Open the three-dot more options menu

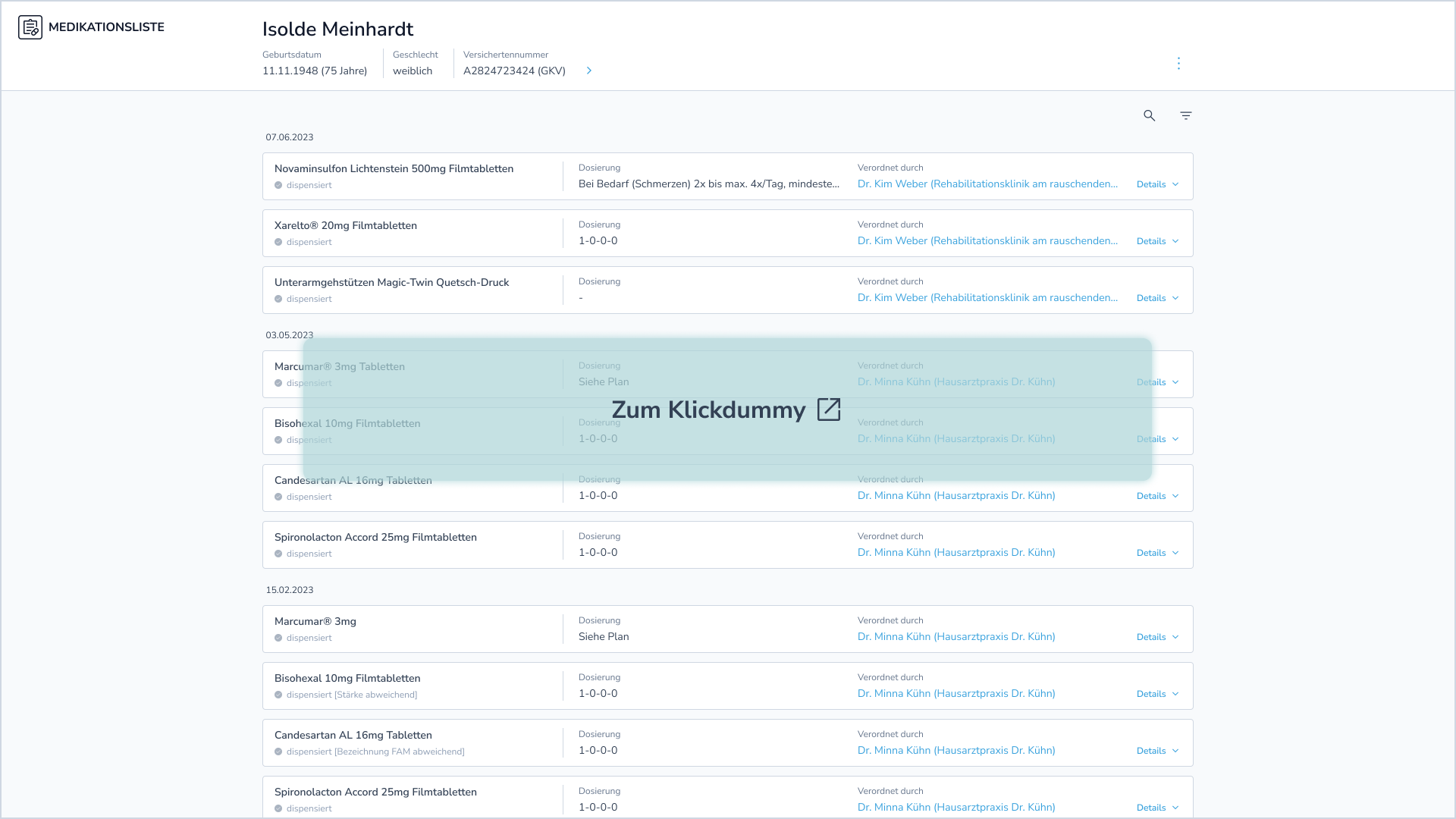[1178, 63]
